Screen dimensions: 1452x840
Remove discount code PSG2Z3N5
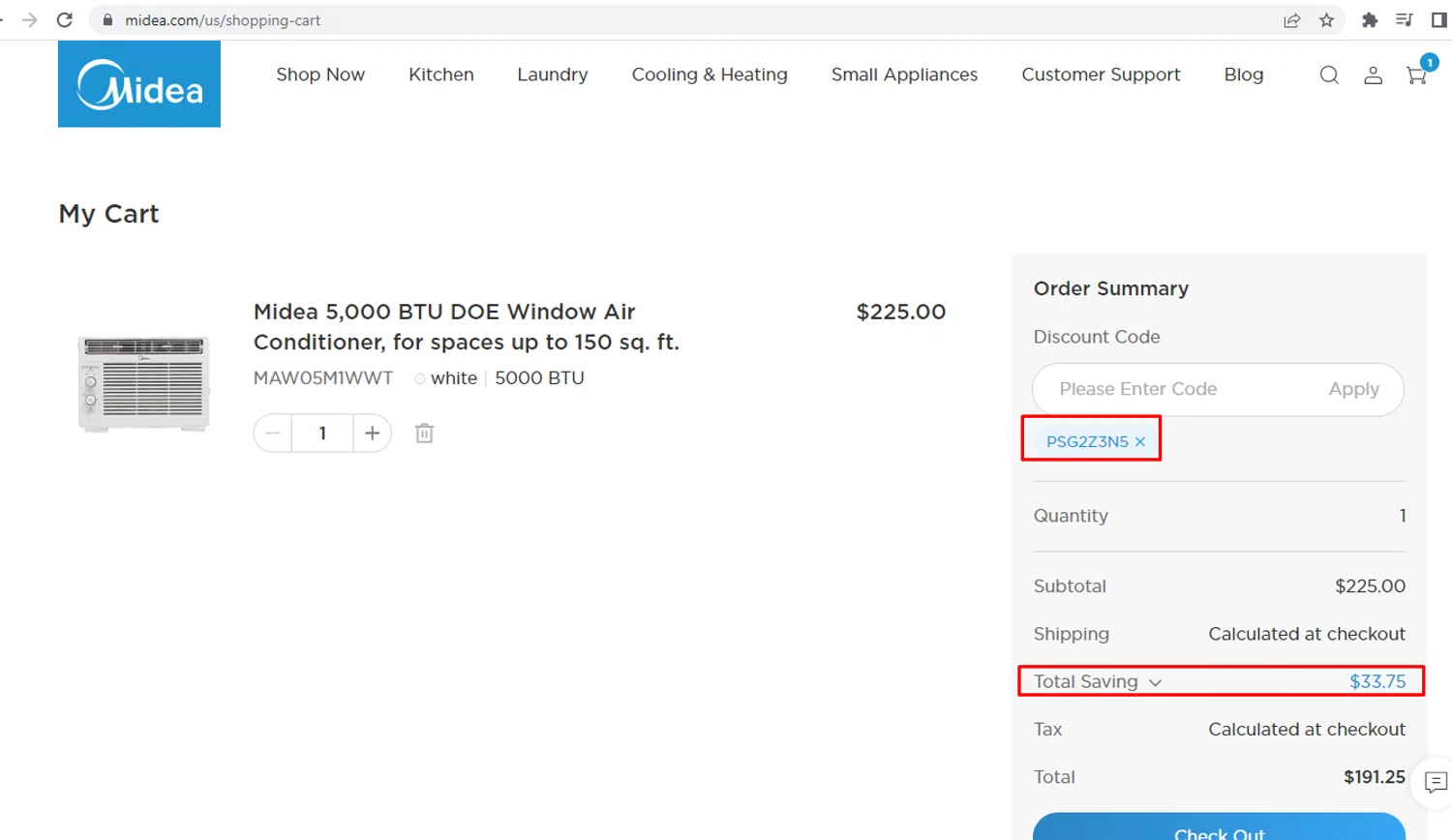coord(1140,441)
